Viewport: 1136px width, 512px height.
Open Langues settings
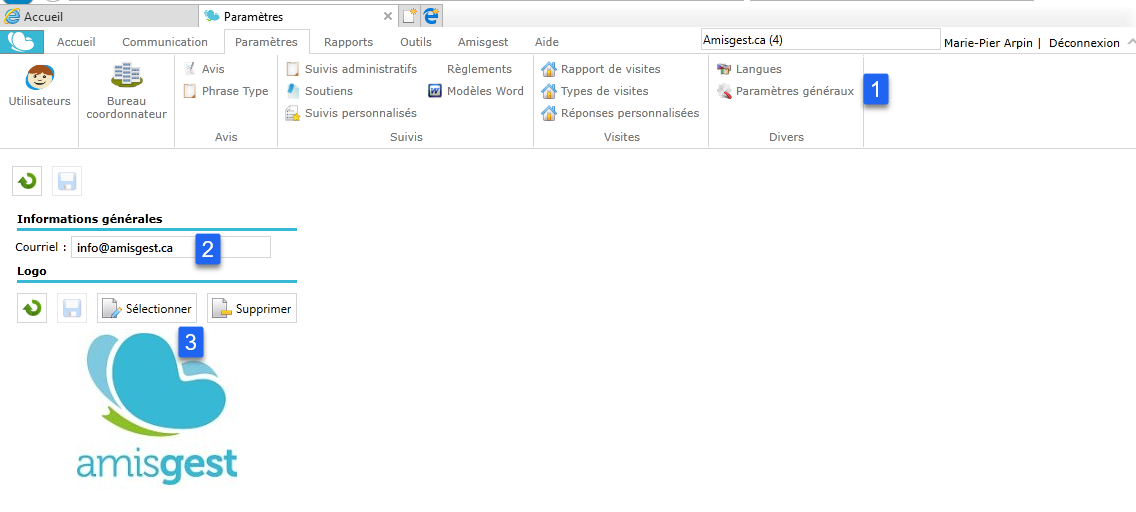749,70
